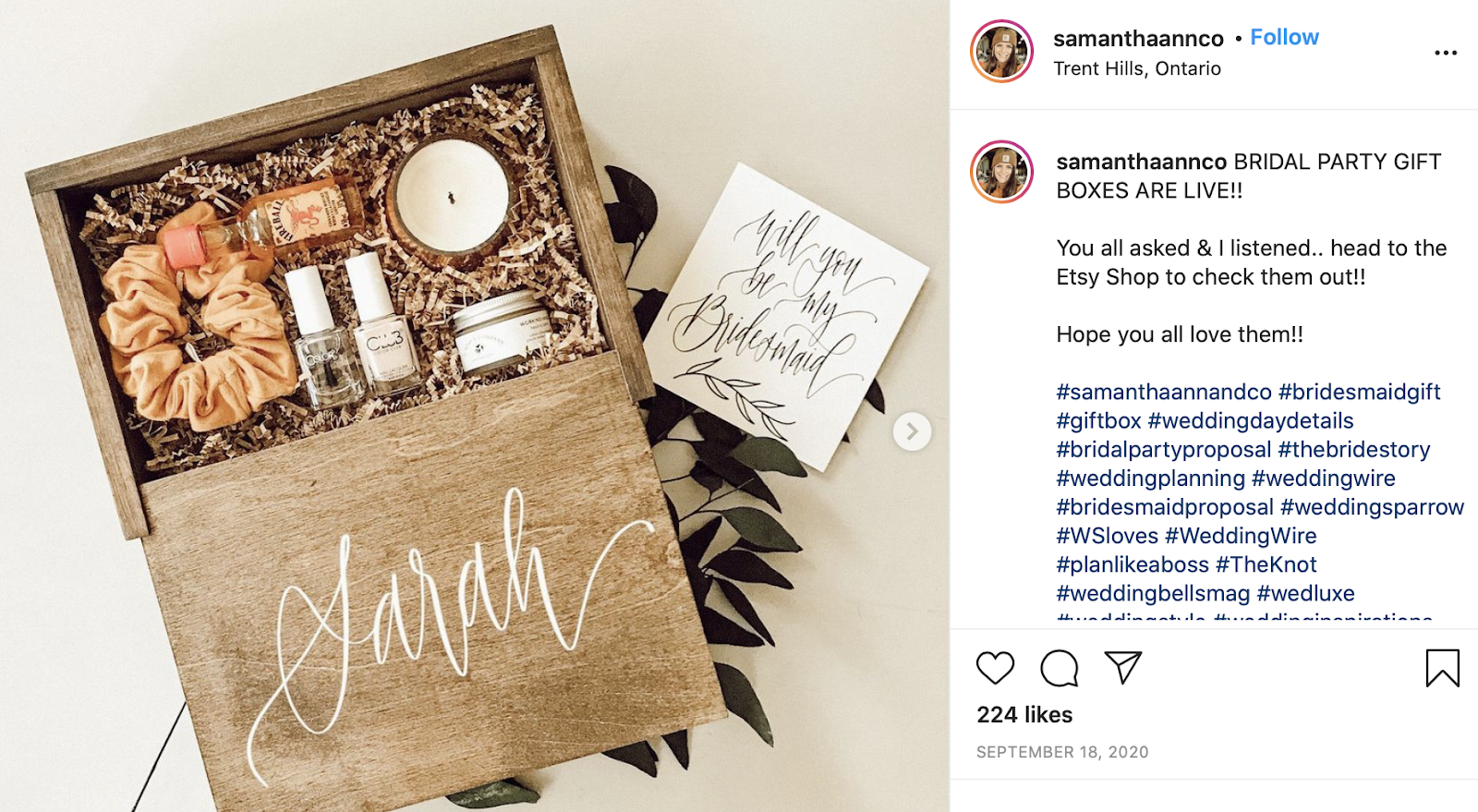Open #wedluxe hashtag
1478x812 pixels.
pos(1305,593)
